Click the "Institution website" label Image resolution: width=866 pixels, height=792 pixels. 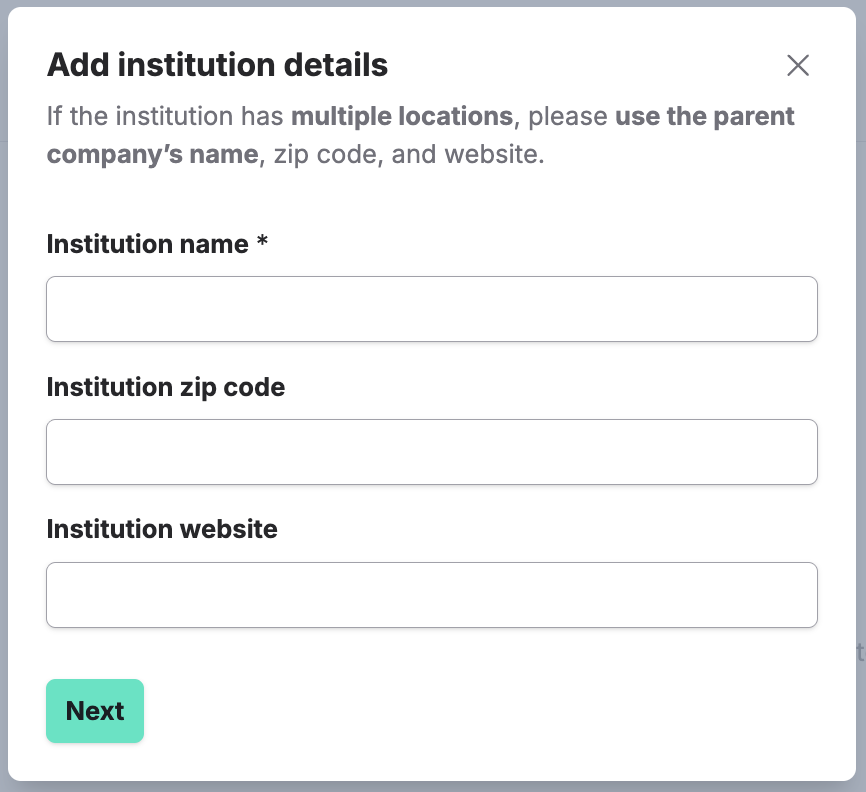pos(162,529)
